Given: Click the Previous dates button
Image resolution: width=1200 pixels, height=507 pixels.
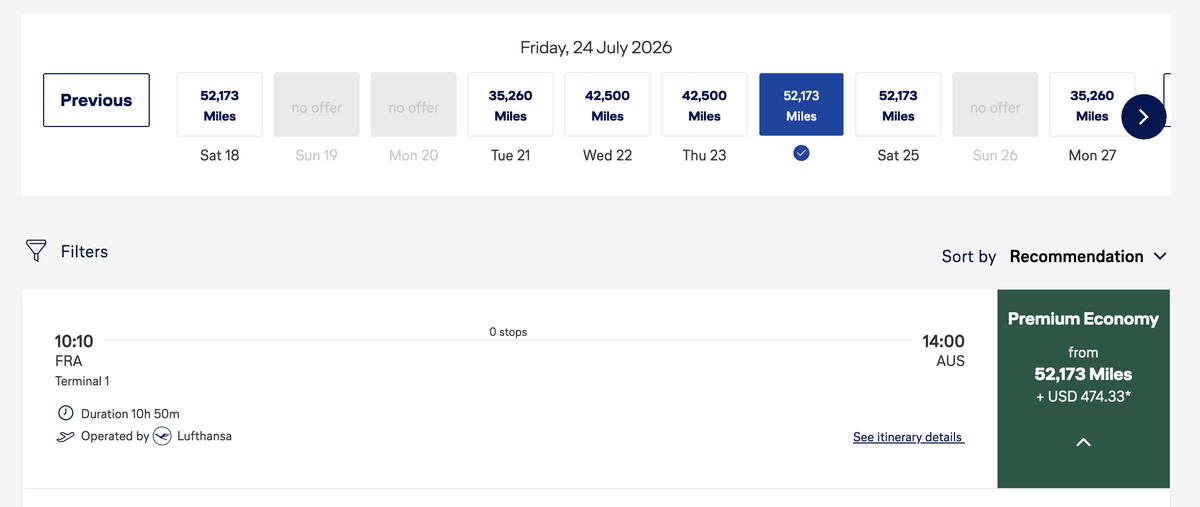Looking at the screenshot, I should click(x=96, y=100).
